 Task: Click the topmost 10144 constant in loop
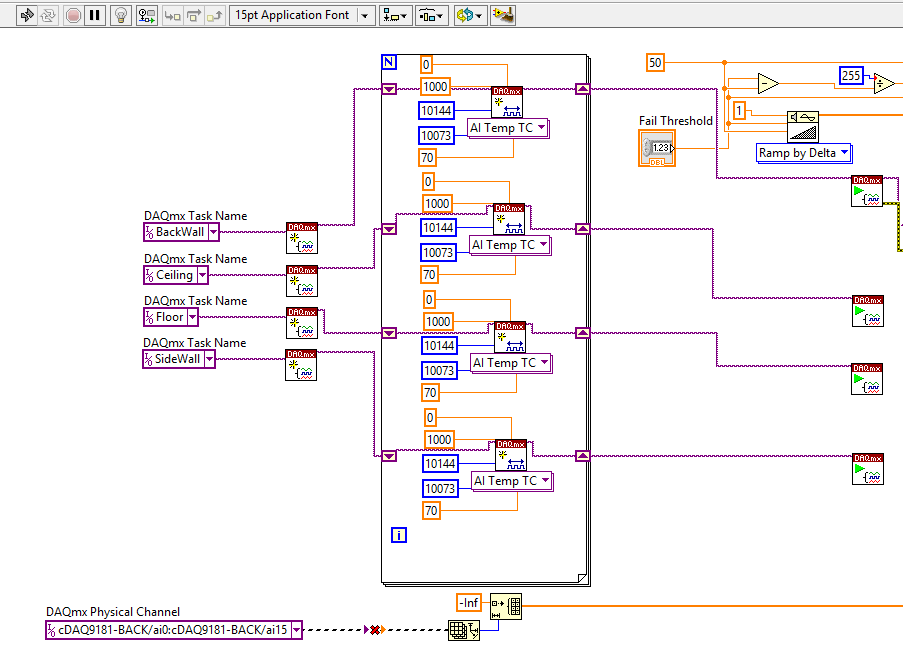[436, 111]
